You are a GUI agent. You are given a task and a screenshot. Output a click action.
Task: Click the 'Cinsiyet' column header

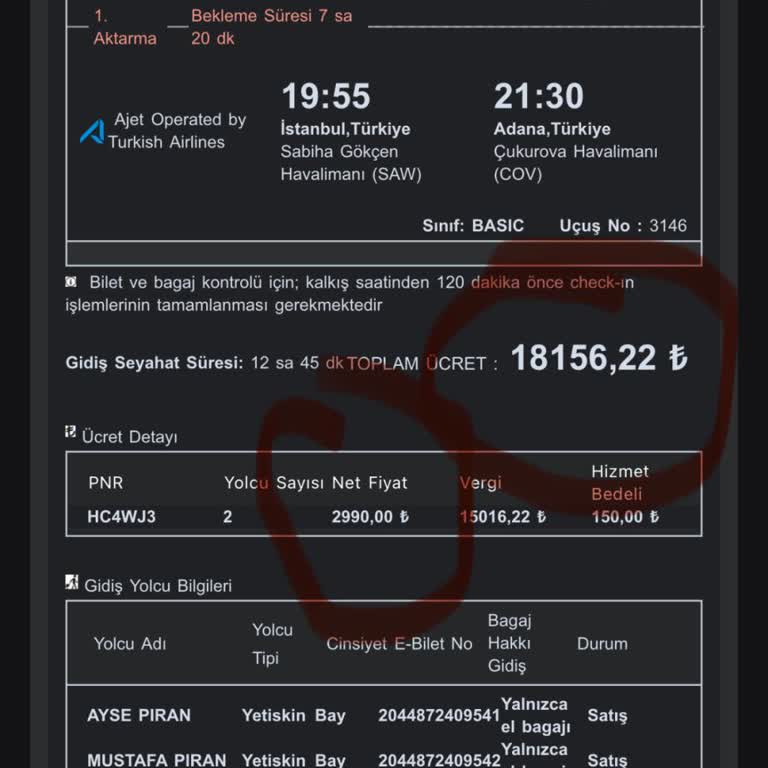(357, 644)
